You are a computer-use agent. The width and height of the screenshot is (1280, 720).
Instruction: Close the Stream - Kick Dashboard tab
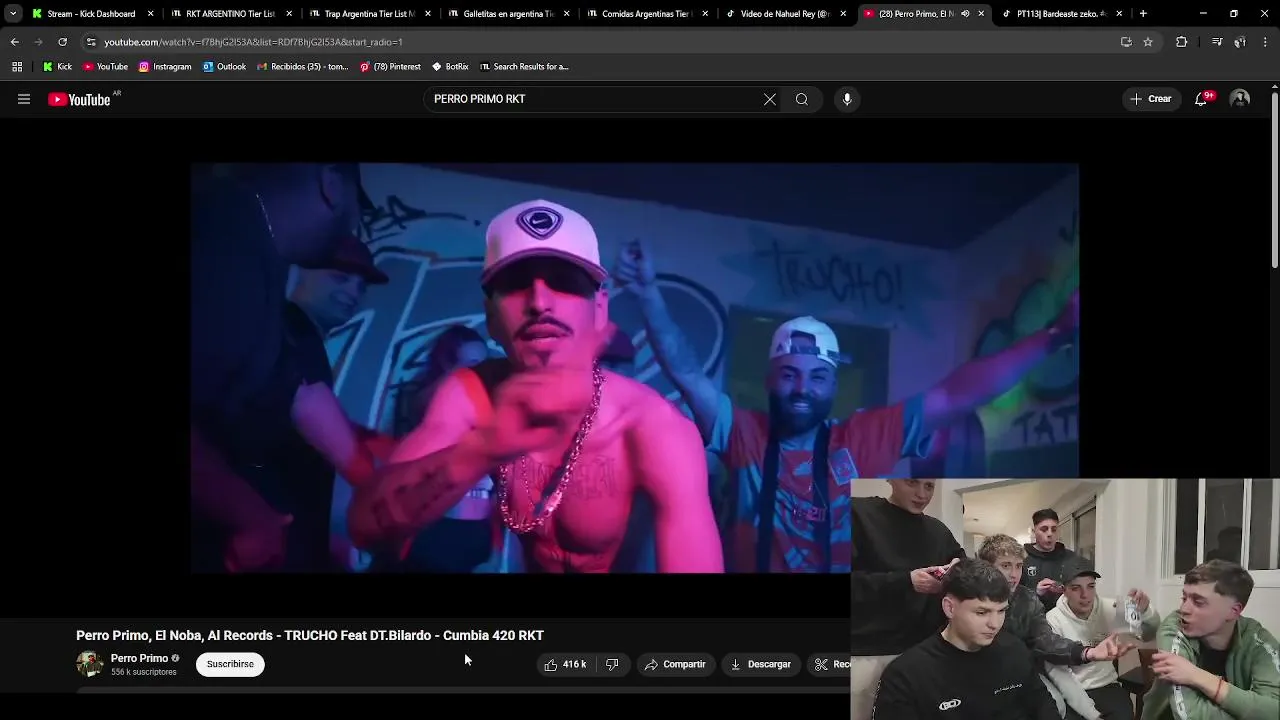[x=151, y=14]
